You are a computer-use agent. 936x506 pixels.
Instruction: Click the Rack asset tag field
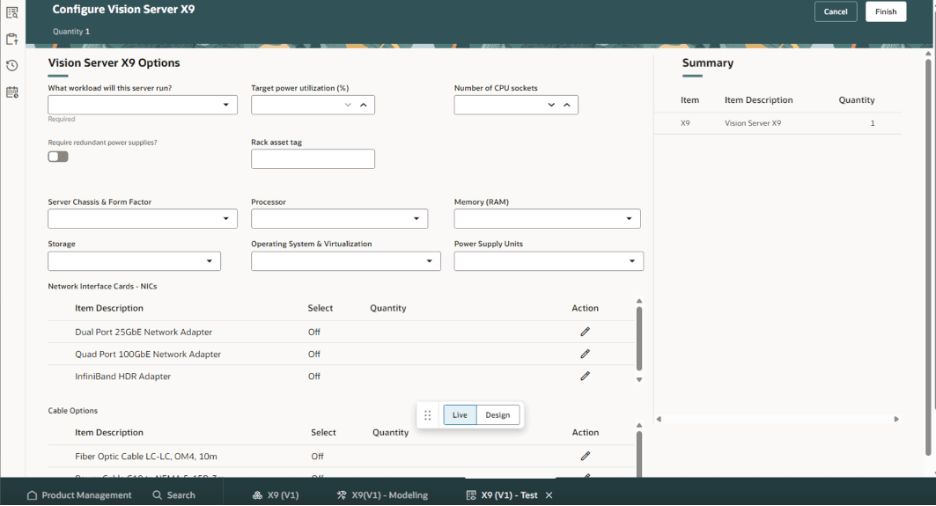[313, 159]
